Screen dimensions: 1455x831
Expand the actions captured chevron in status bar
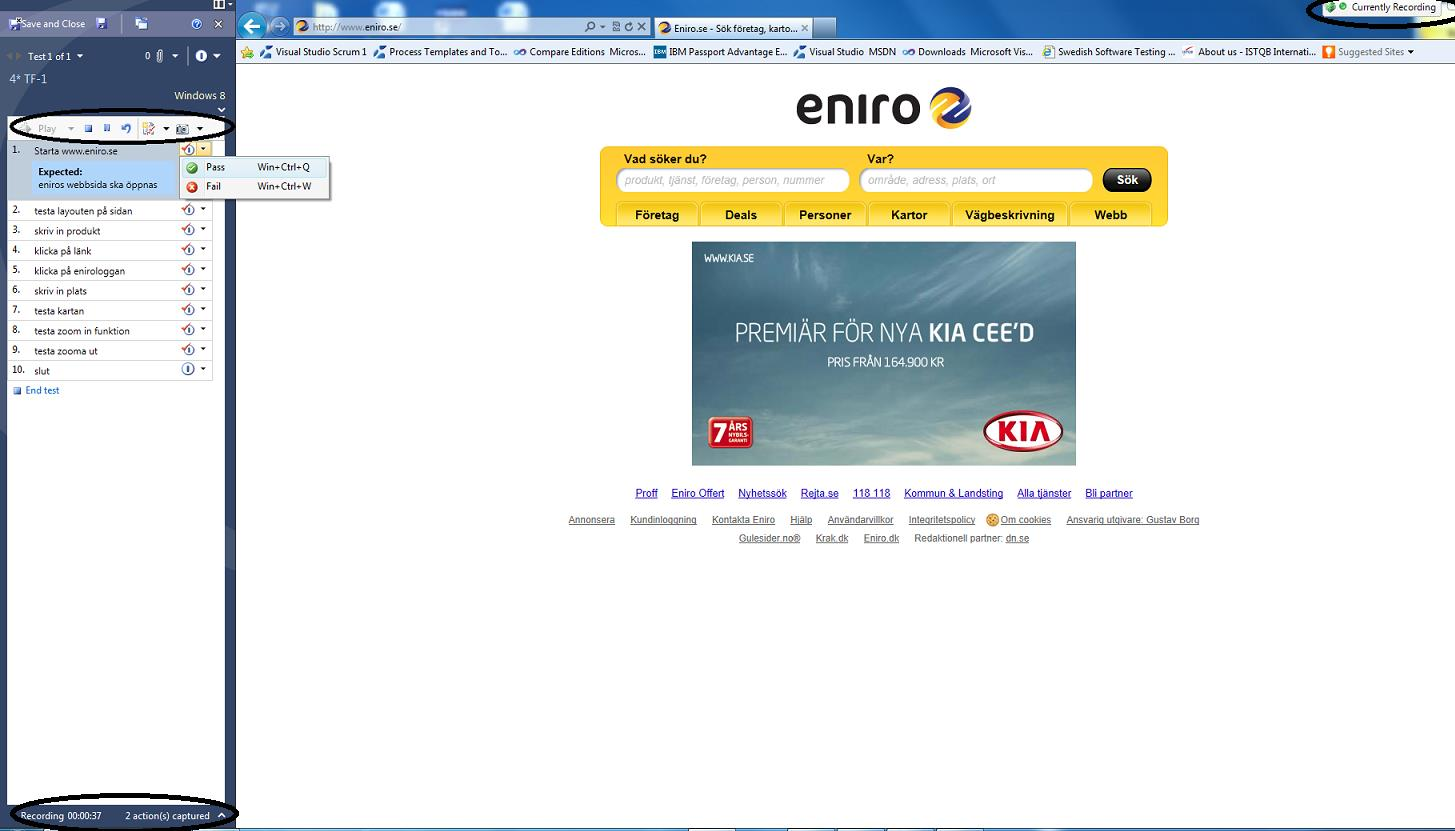click(x=222, y=816)
